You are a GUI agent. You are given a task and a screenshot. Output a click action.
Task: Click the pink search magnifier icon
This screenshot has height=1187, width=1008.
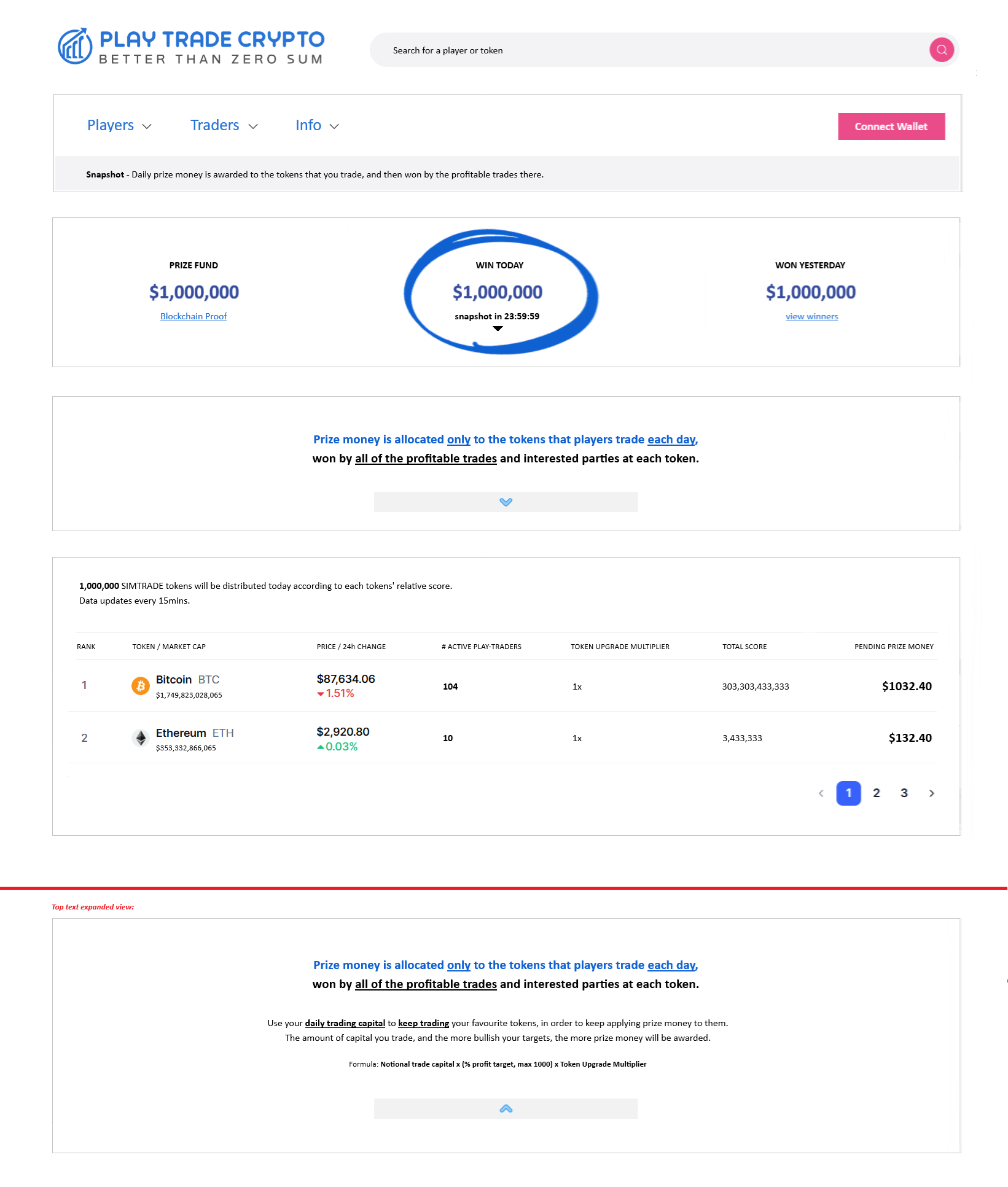pyautogui.click(x=941, y=50)
